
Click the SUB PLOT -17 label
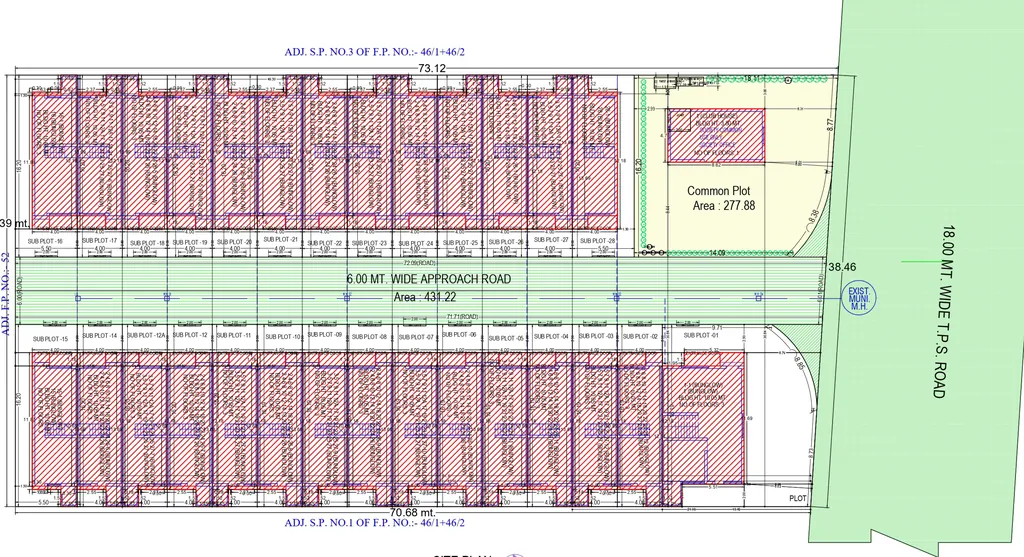point(99,240)
